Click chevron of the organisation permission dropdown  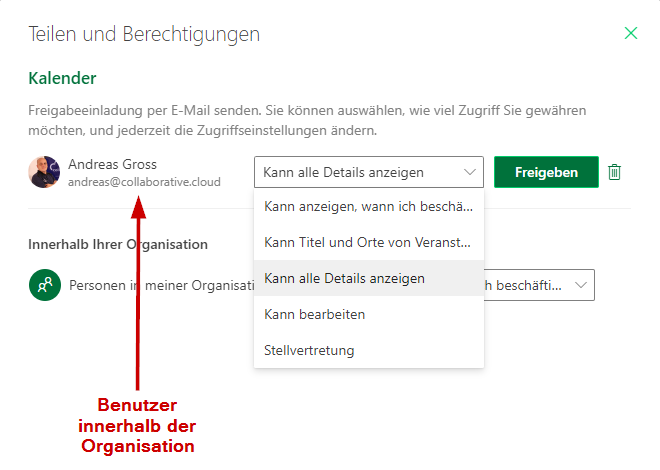581,285
